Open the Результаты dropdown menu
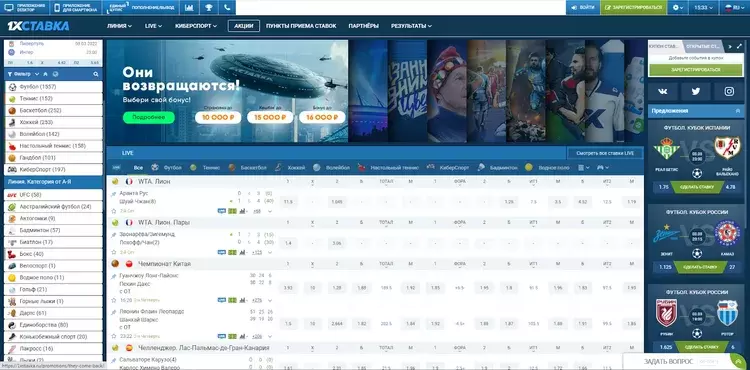Viewport: 750px width, 370px height. point(411,26)
